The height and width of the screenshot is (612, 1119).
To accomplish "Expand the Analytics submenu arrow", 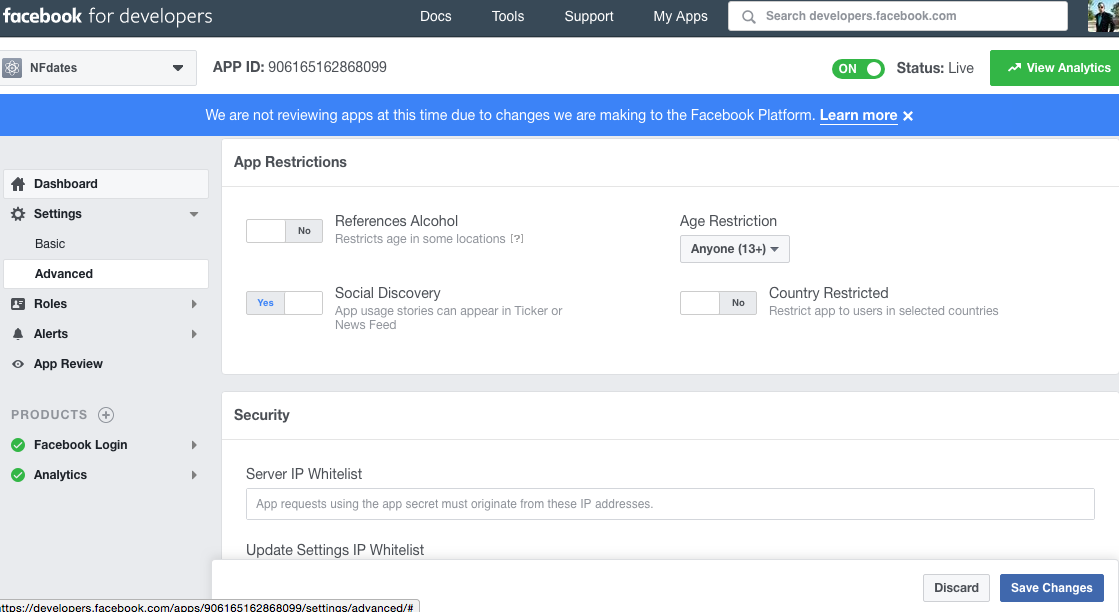I will [x=193, y=475].
